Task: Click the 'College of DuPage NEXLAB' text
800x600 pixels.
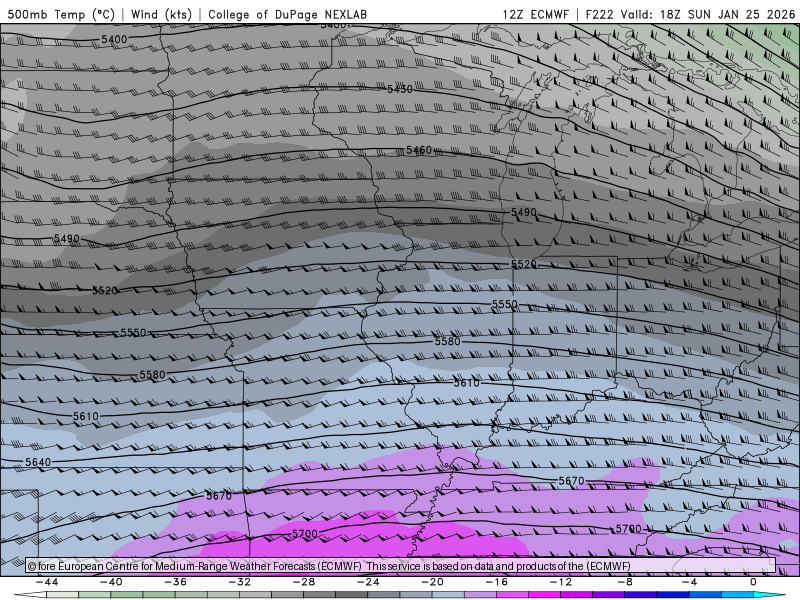Action: [x=287, y=14]
